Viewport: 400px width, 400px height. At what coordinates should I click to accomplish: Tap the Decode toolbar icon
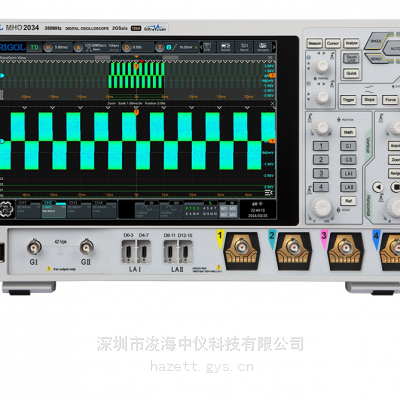226,47
